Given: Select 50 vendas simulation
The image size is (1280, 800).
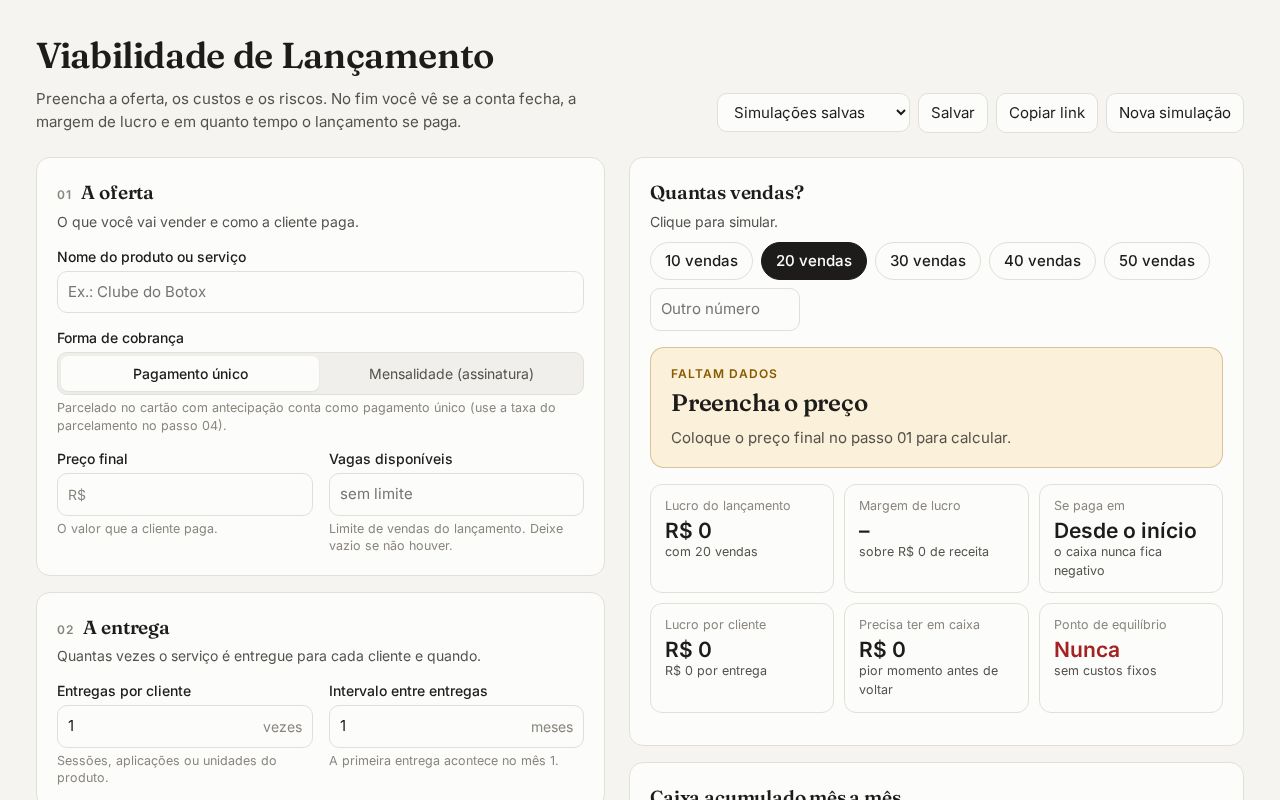Looking at the screenshot, I should tap(1157, 261).
